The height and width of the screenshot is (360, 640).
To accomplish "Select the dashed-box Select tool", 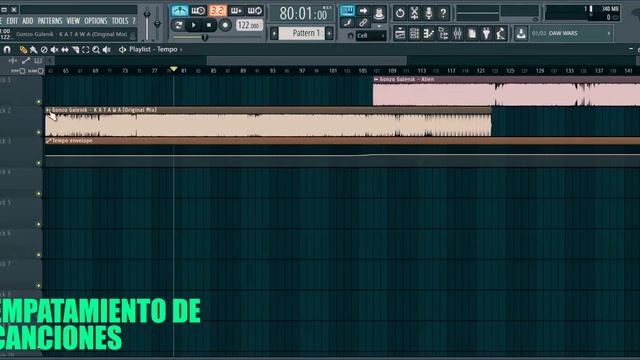I will click(x=86, y=50).
